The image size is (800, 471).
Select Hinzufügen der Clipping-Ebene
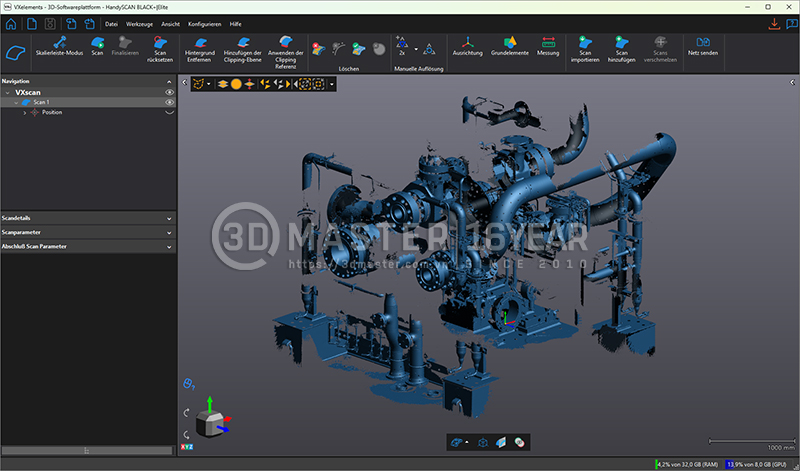tap(242, 49)
